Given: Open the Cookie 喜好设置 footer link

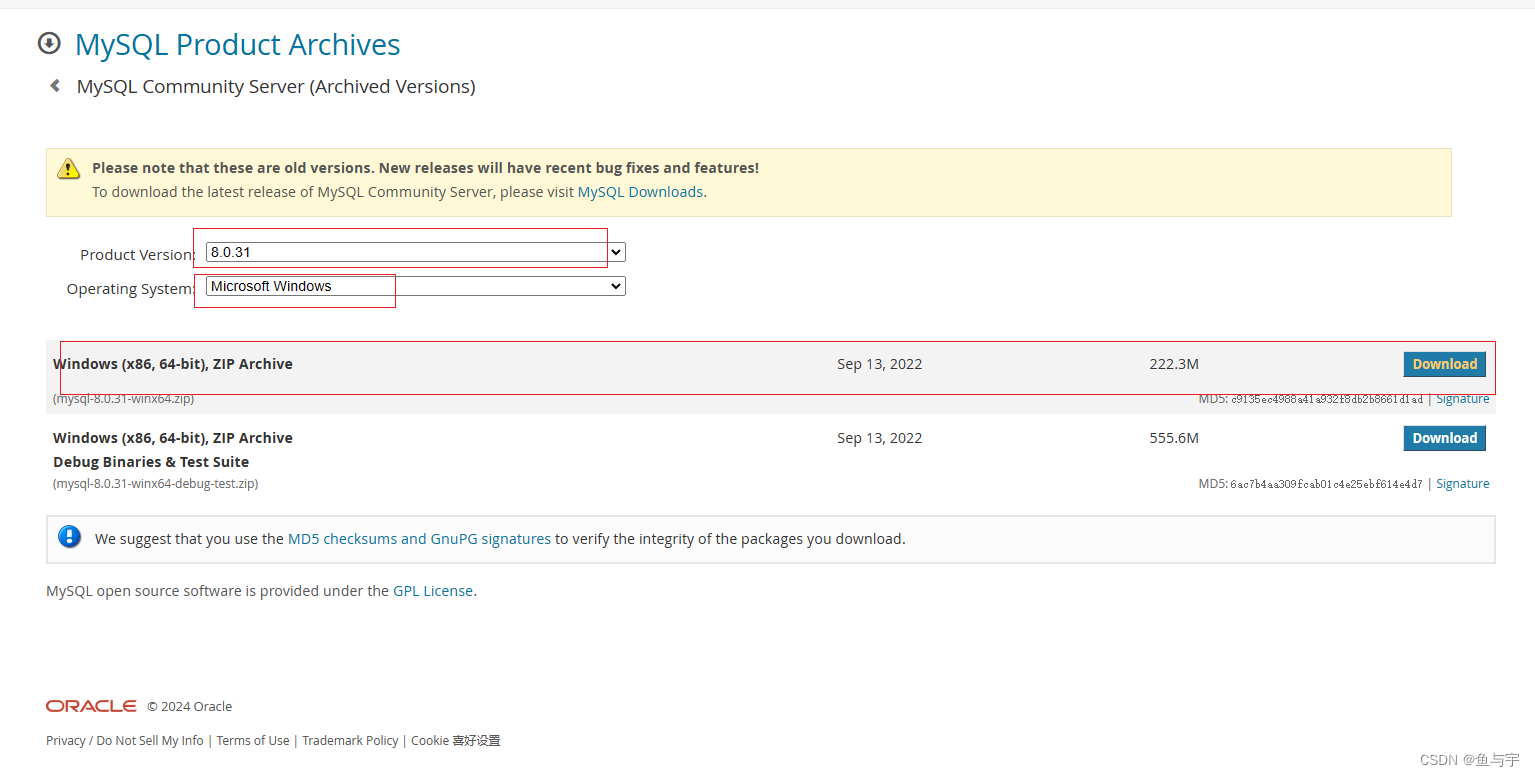Looking at the screenshot, I should [455, 741].
